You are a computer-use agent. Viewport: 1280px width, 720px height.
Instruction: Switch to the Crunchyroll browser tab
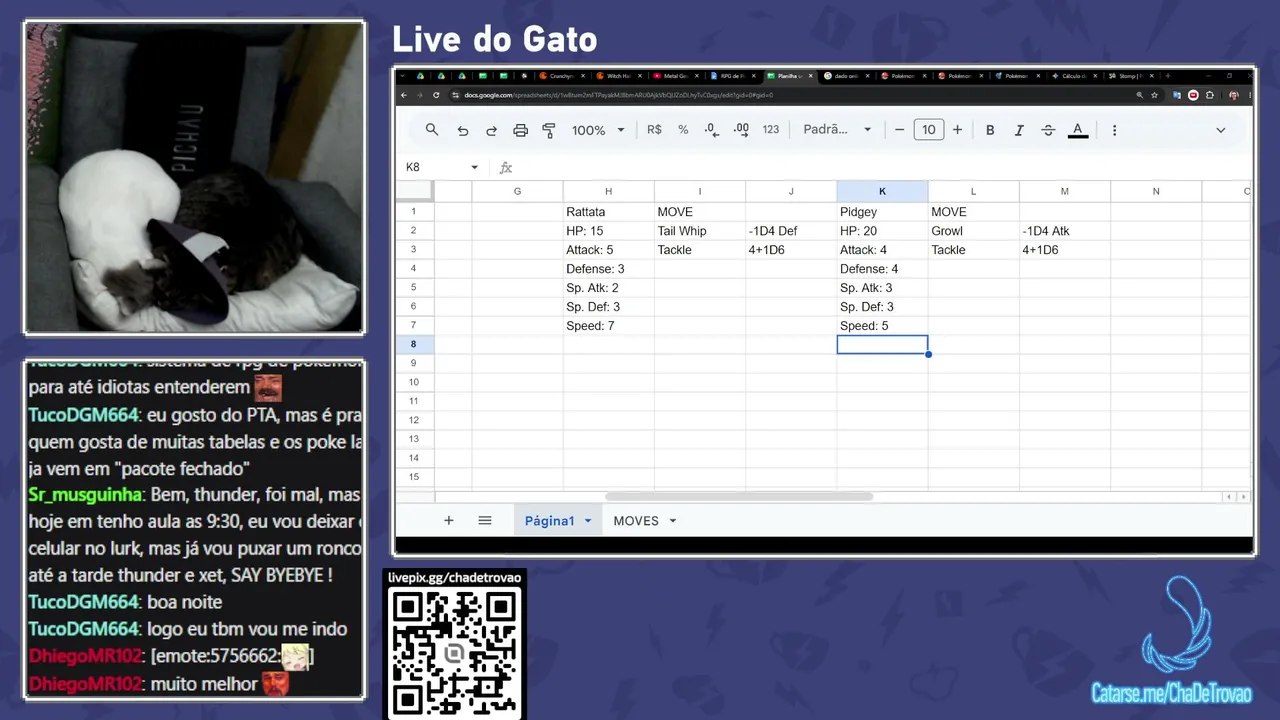(x=561, y=76)
